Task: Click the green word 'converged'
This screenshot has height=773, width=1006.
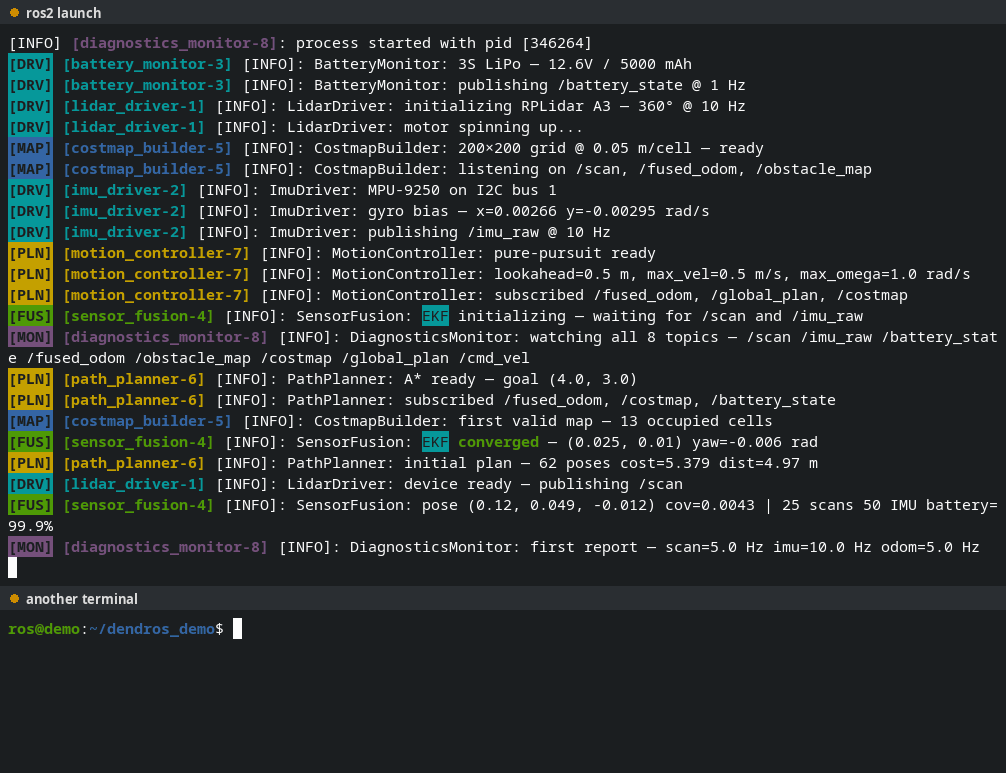Action: [498, 442]
